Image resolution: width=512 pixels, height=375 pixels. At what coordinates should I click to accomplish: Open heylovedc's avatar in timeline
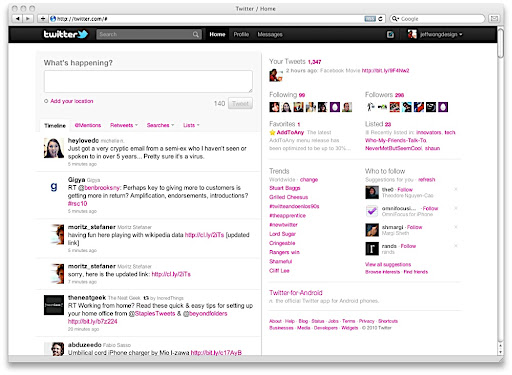tap(54, 148)
